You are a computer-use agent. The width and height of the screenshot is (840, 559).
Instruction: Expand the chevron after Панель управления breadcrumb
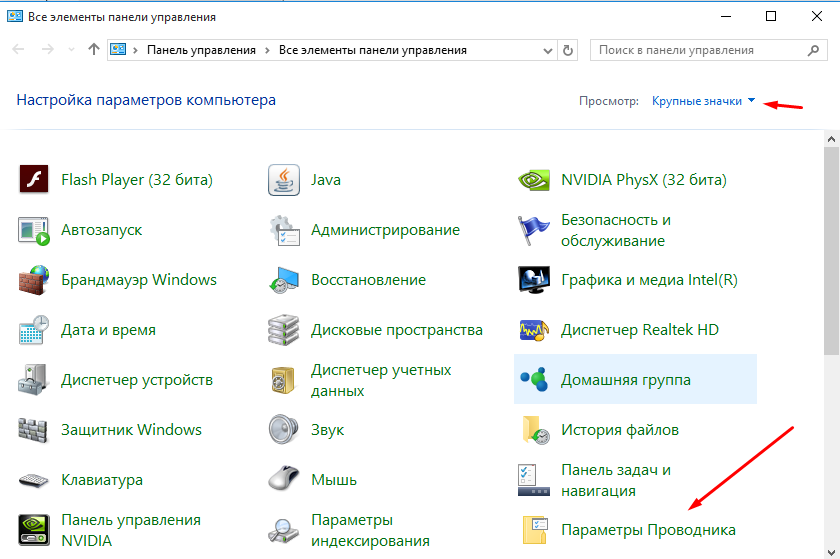coord(268,50)
